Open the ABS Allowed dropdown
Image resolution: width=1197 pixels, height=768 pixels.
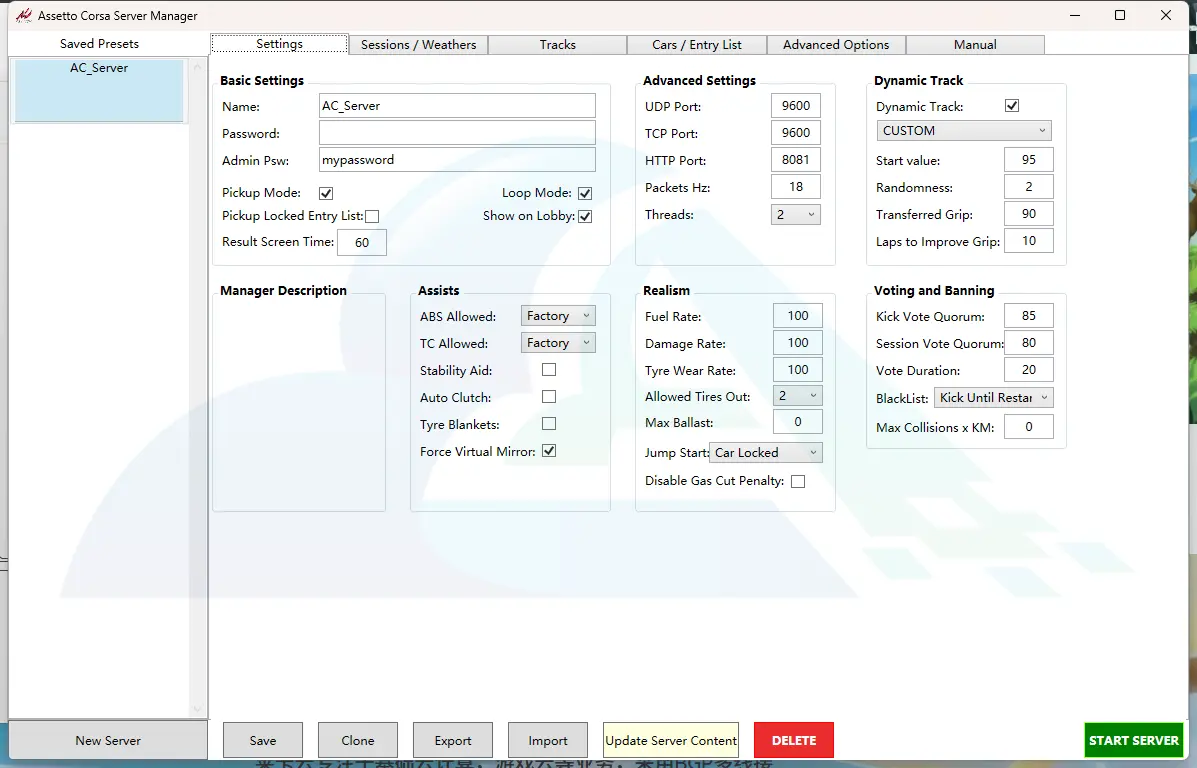coord(558,316)
